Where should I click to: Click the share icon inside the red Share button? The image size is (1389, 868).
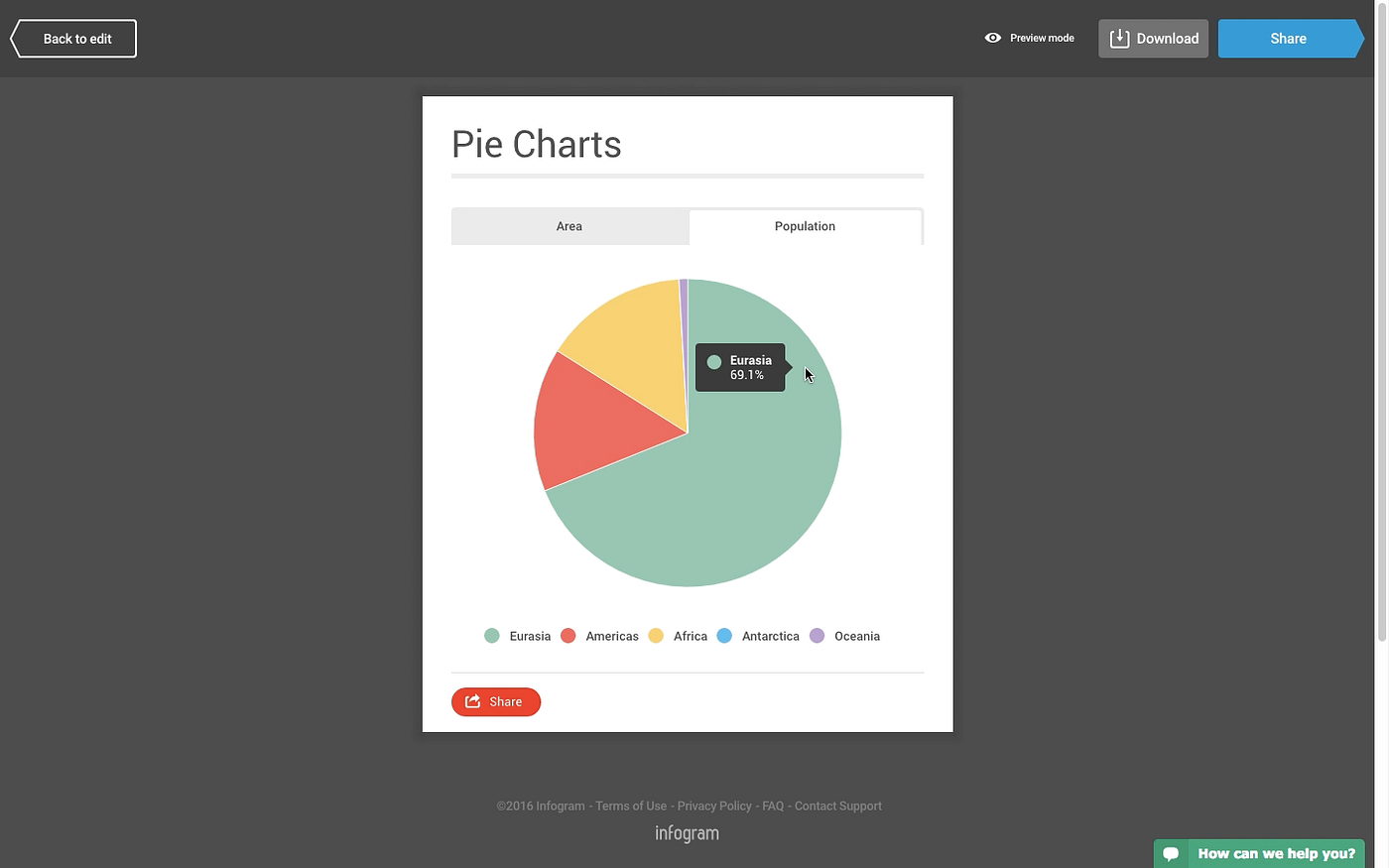473,701
